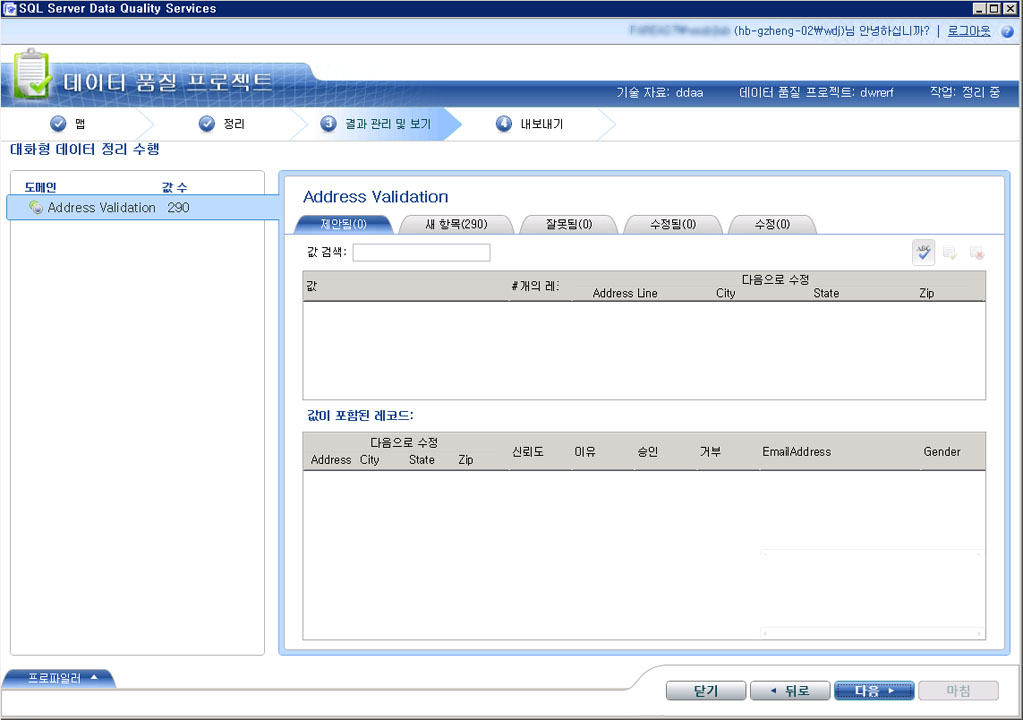Click the EmailAddress column header
This screenshot has height=720, width=1023.
[x=797, y=451]
